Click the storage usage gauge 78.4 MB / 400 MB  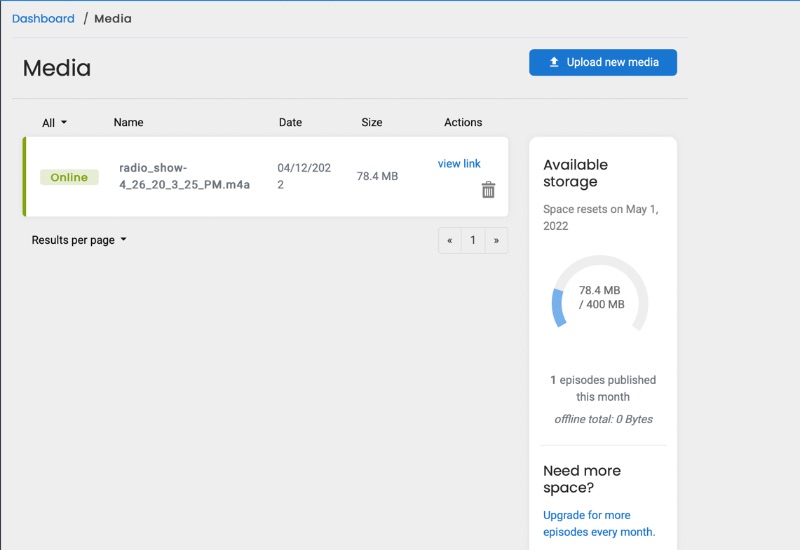point(600,294)
